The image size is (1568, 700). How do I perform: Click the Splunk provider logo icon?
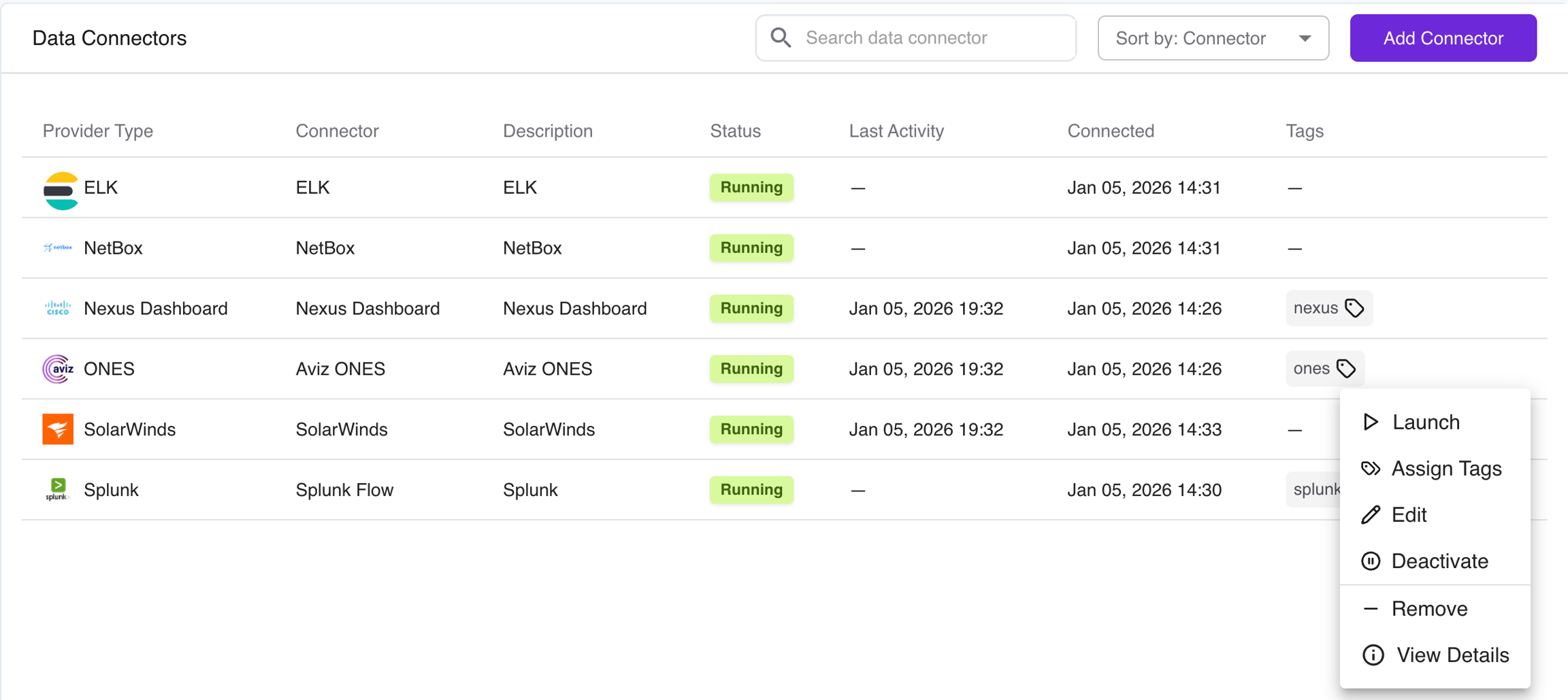click(58, 489)
